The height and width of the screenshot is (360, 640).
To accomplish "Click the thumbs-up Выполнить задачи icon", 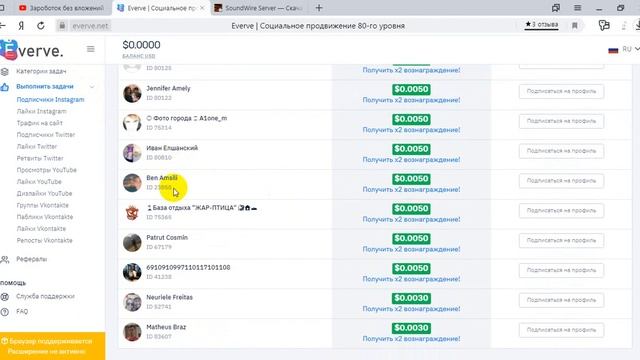I will click(x=5, y=87).
